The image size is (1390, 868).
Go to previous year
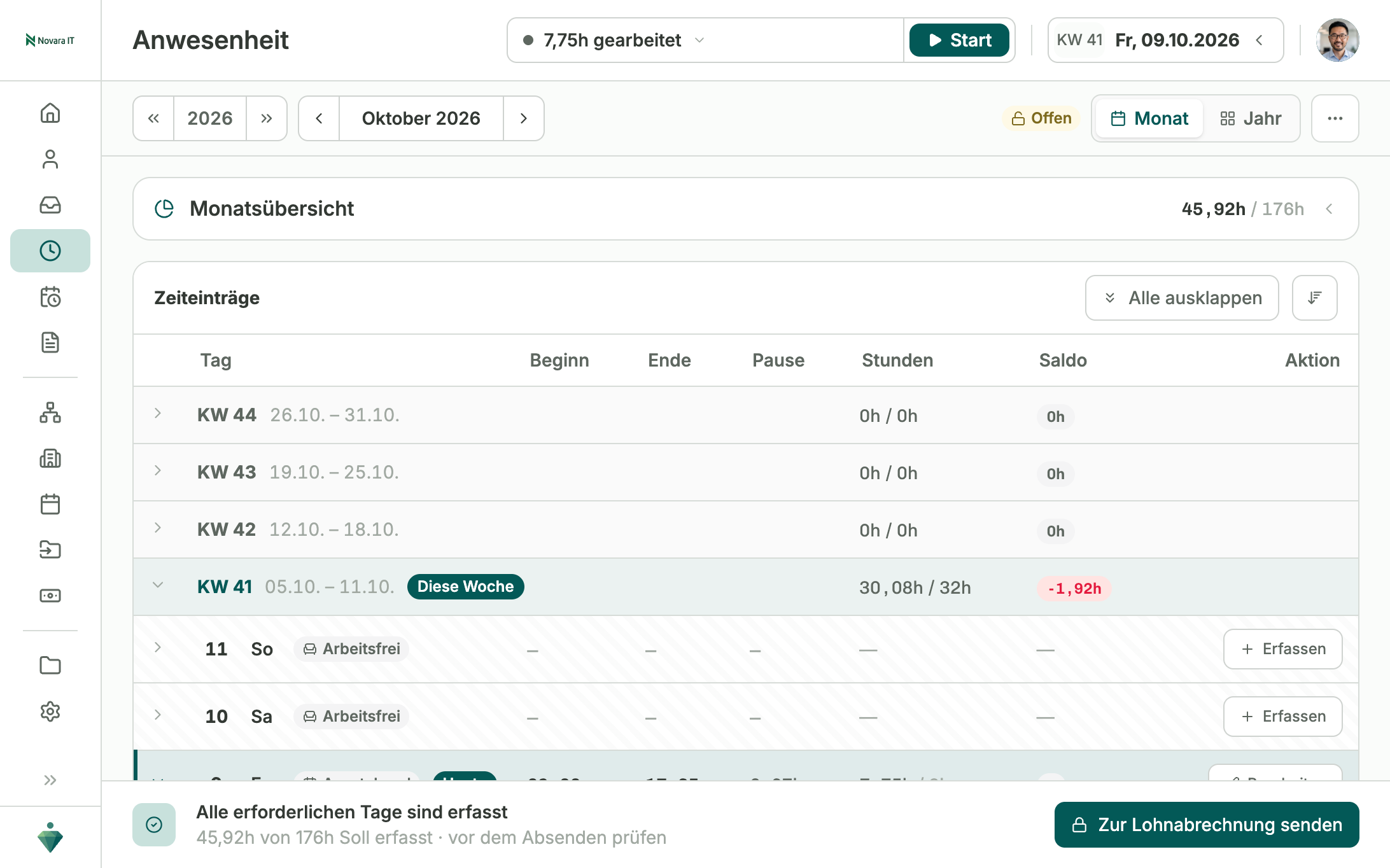153,118
